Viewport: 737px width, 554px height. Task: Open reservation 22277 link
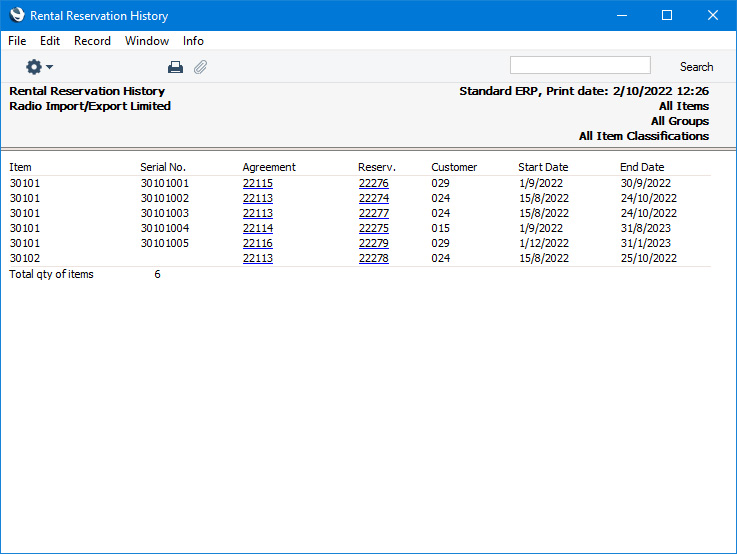[x=374, y=213]
